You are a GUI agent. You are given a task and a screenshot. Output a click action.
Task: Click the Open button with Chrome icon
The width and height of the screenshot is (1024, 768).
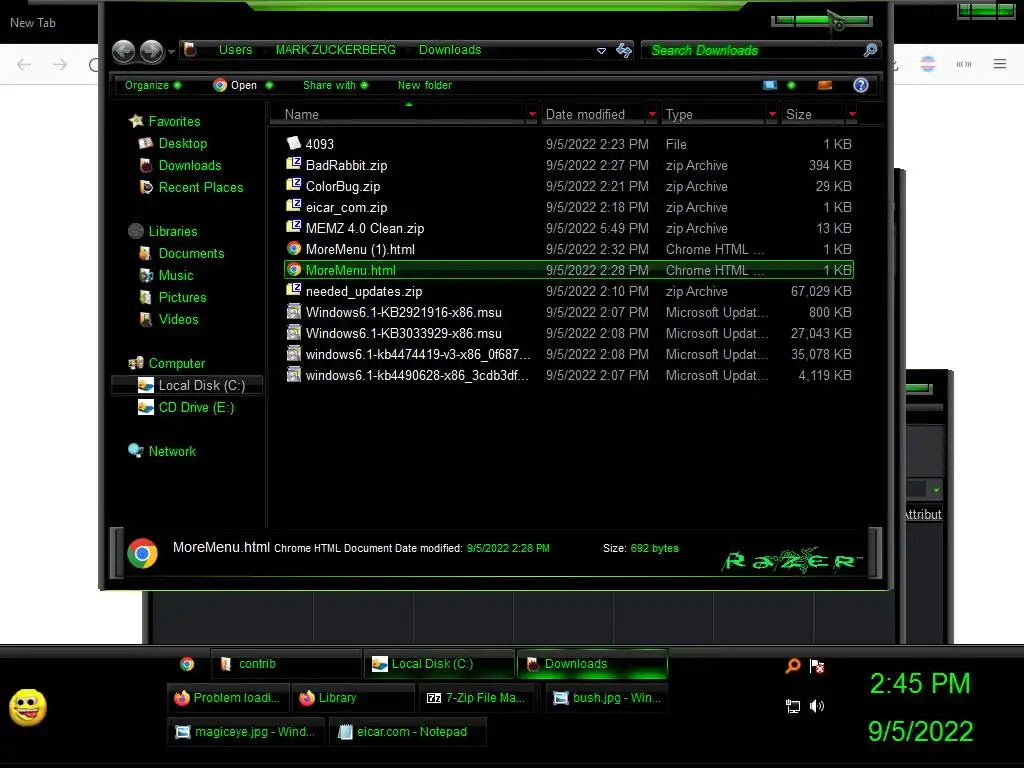click(235, 85)
